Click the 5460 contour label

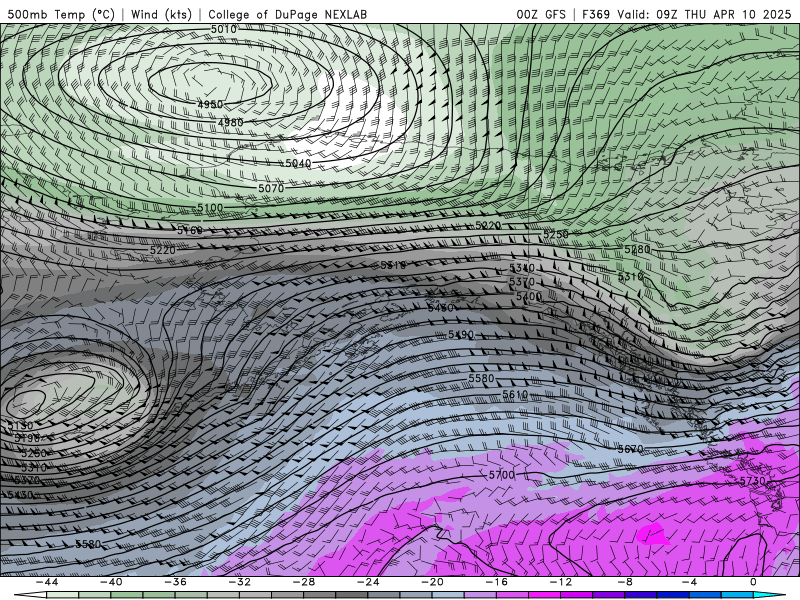tap(440, 308)
